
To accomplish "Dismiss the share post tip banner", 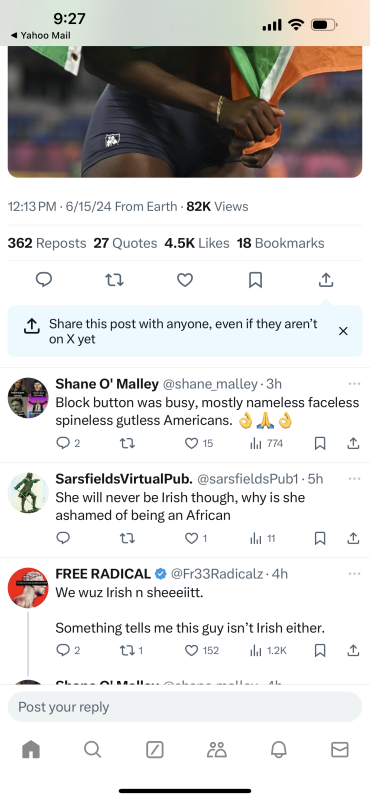I will coord(343,331).
